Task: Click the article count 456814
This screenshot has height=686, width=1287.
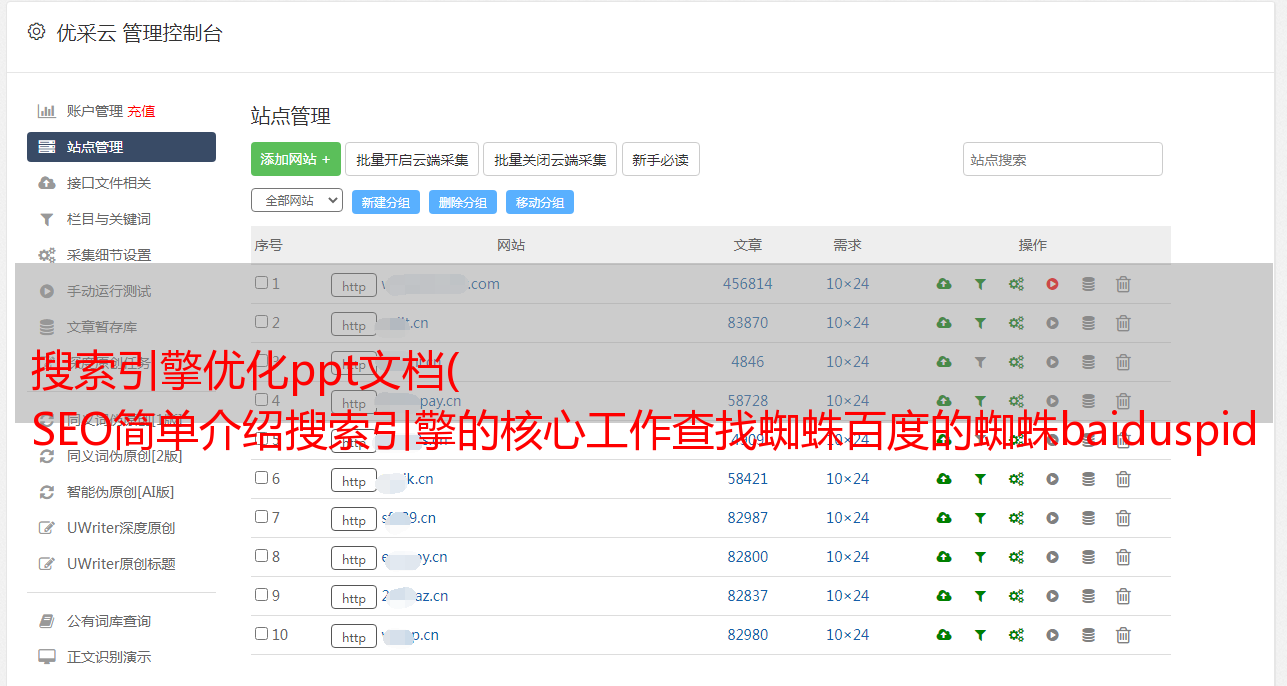Action: (x=748, y=284)
